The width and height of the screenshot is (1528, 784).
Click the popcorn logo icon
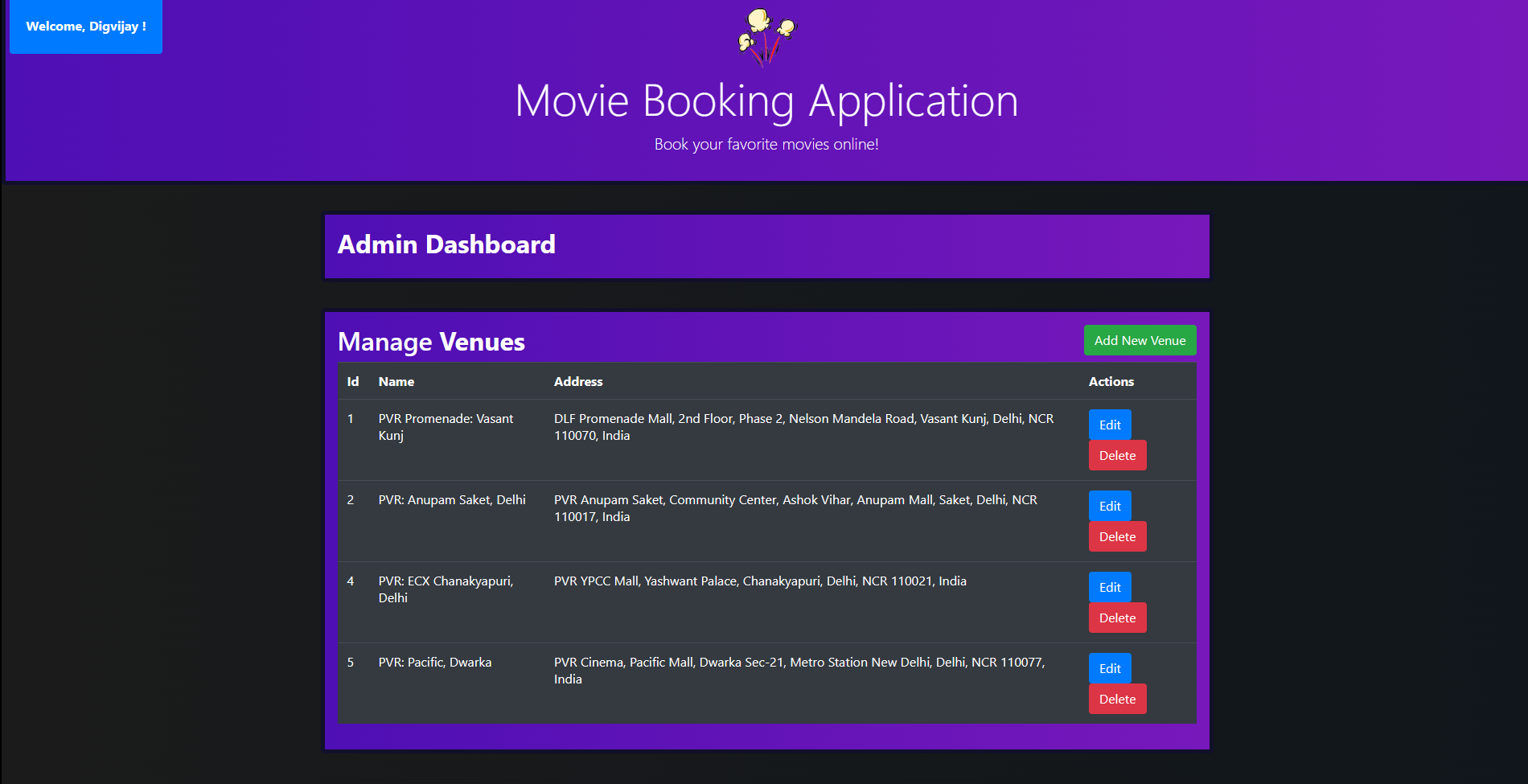[765, 36]
